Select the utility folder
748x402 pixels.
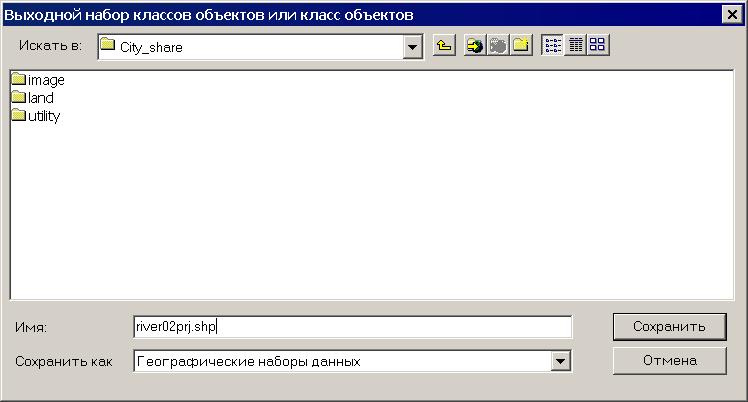click(x=36, y=116)
